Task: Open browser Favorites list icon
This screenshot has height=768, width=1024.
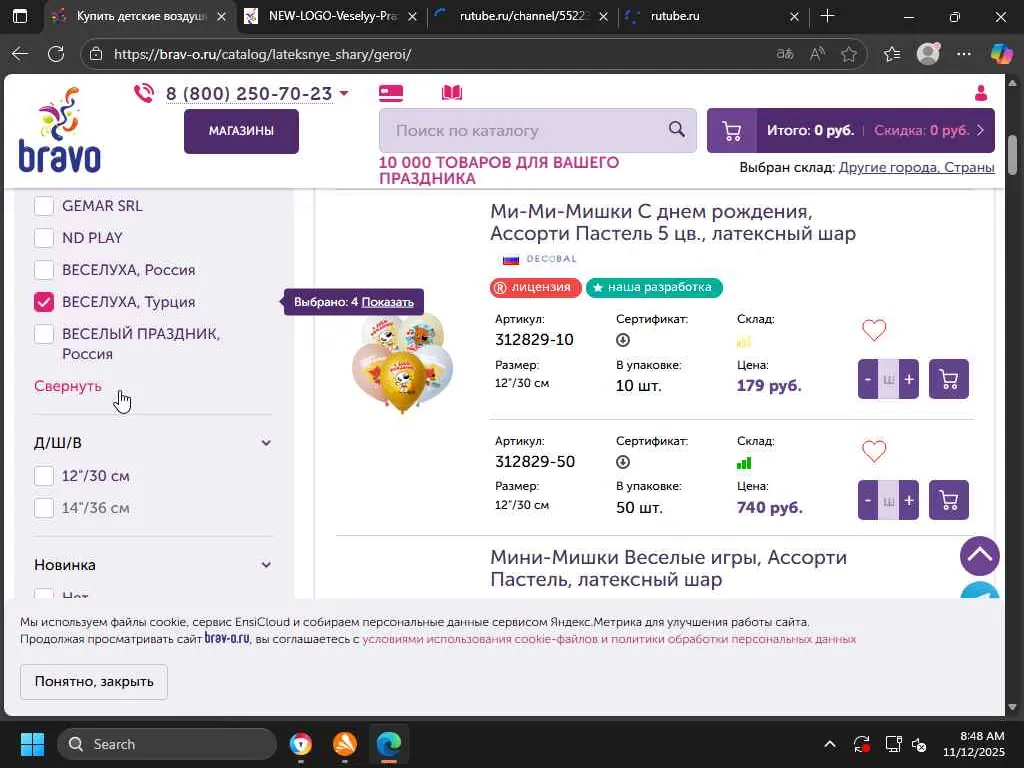Action: [x=891, y=54]
